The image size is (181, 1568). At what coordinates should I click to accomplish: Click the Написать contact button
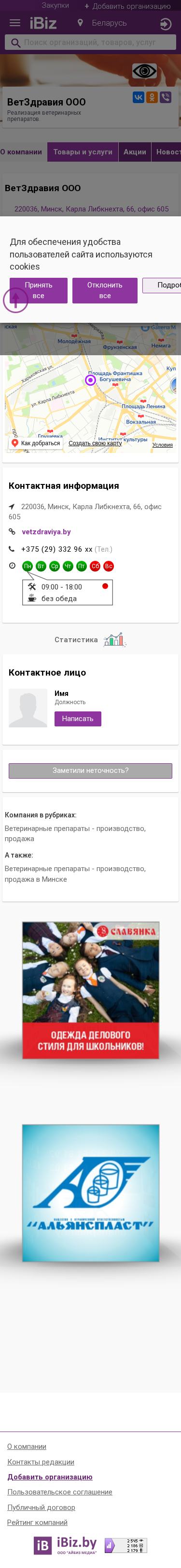[78, 719]
